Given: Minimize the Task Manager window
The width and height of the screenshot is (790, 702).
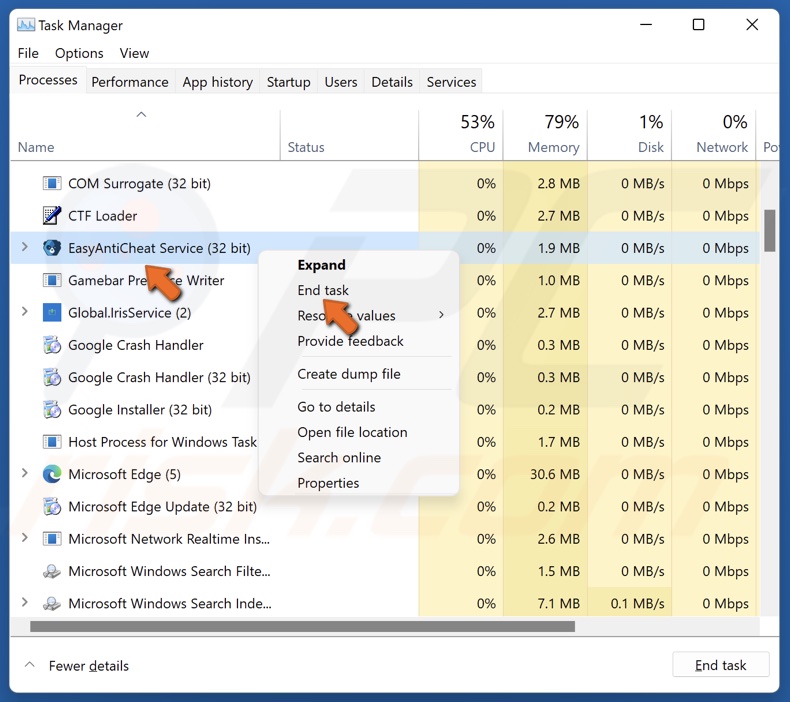Looking at the screenshot, I should click(x=646, y=24).
